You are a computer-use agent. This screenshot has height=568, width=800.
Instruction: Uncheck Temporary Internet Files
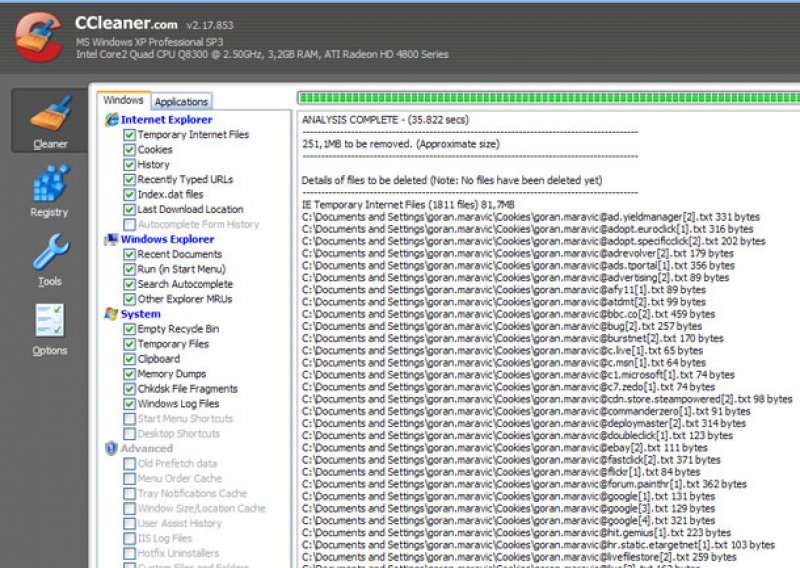click(x=130, y=135)
